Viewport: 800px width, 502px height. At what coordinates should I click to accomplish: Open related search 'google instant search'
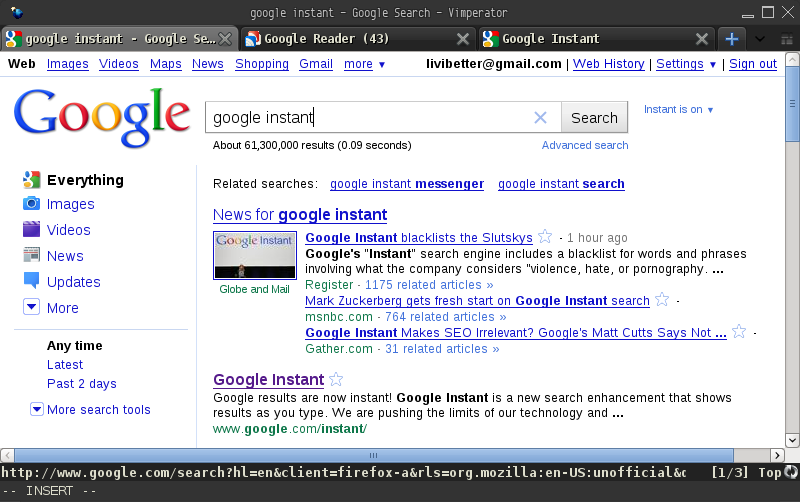561,184
